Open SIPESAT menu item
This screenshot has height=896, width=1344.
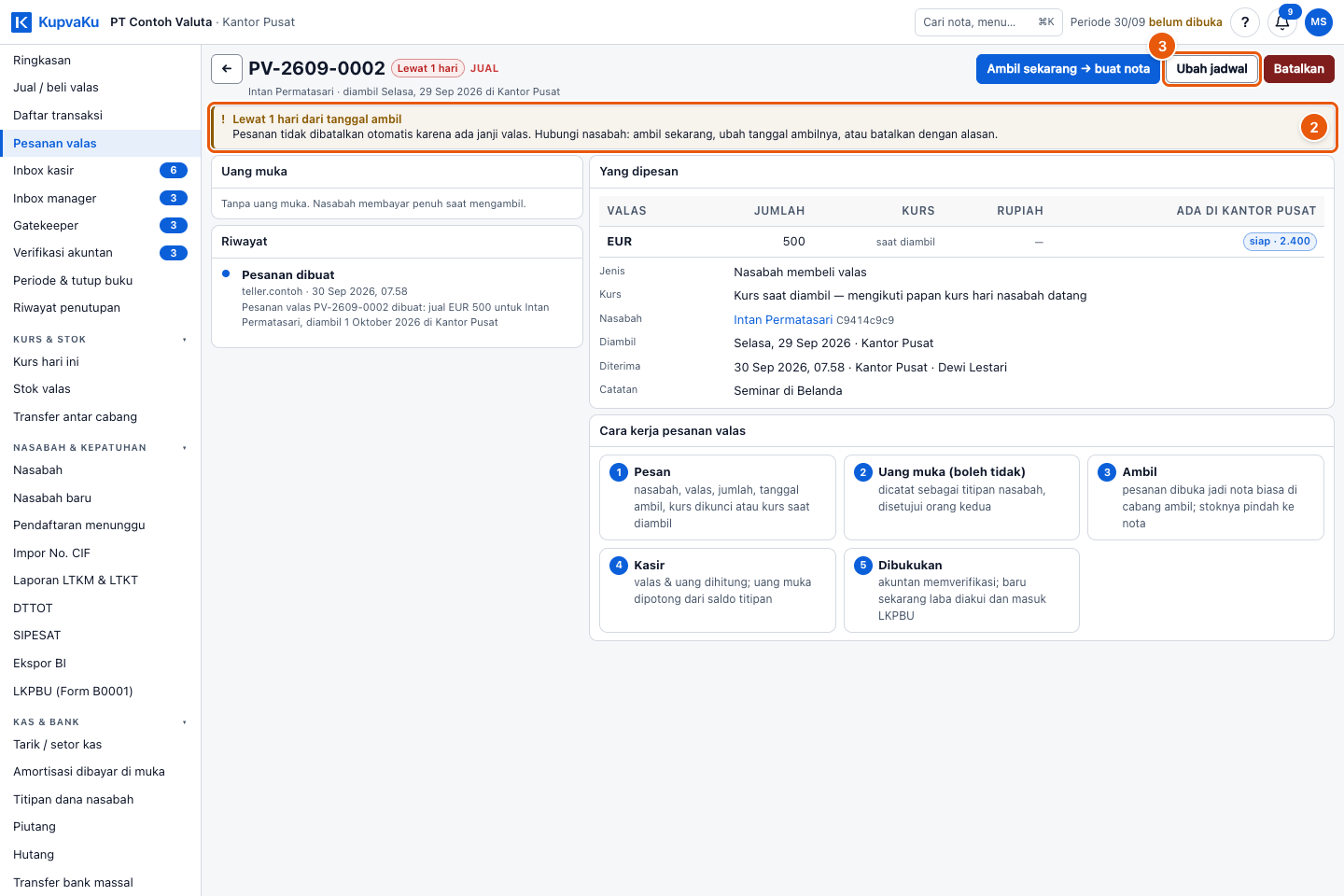click(x=100, y=636)
